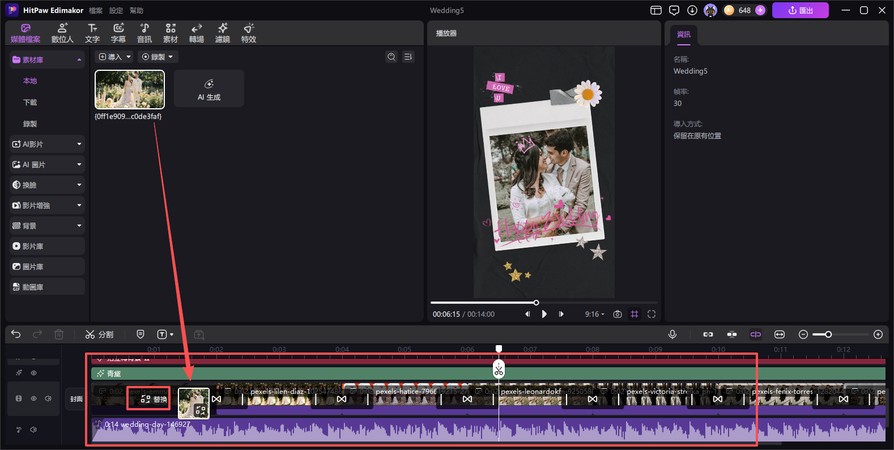Search media with the magnifier icon
The image size is (894, 450).
tap(391, 57)
